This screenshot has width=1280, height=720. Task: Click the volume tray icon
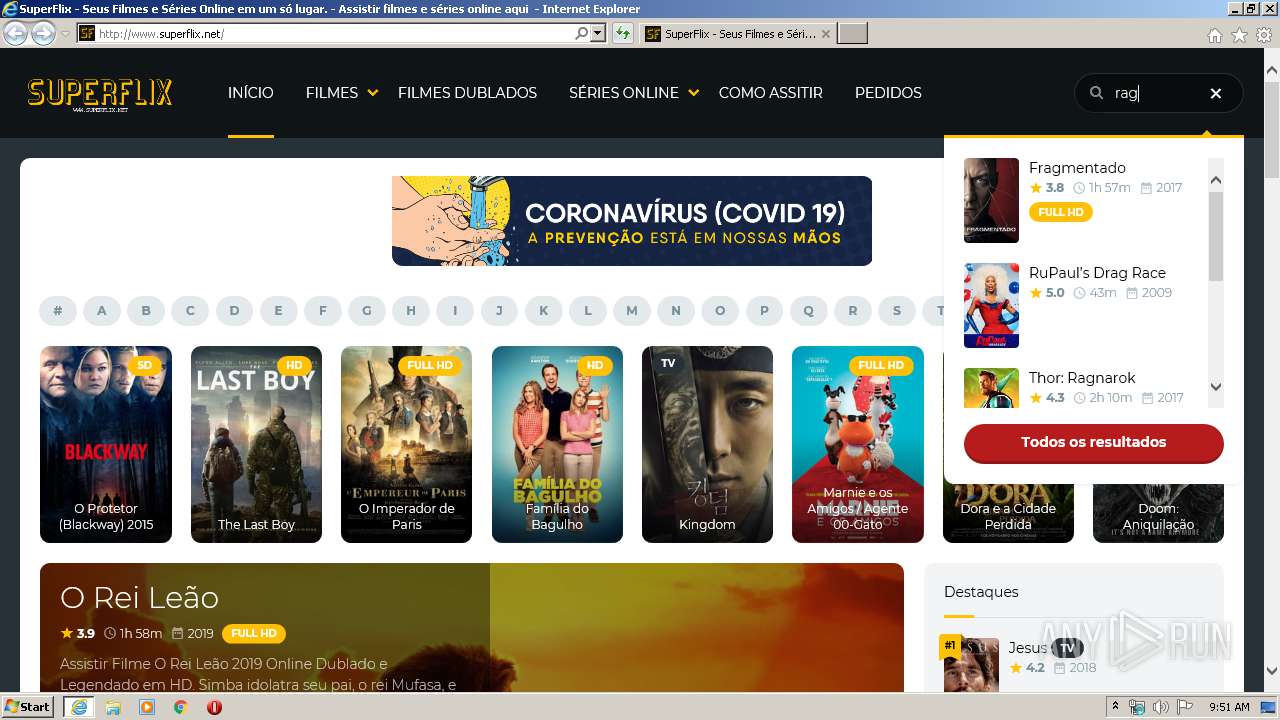pos(1160,707)
